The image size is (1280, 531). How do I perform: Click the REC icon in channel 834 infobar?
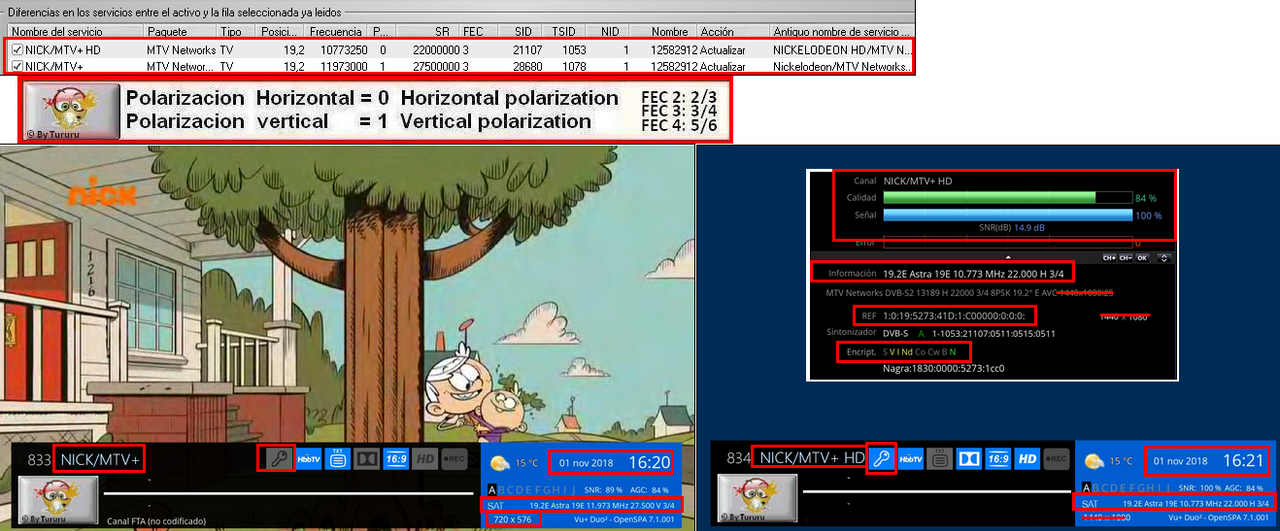tap(1055, 459)
